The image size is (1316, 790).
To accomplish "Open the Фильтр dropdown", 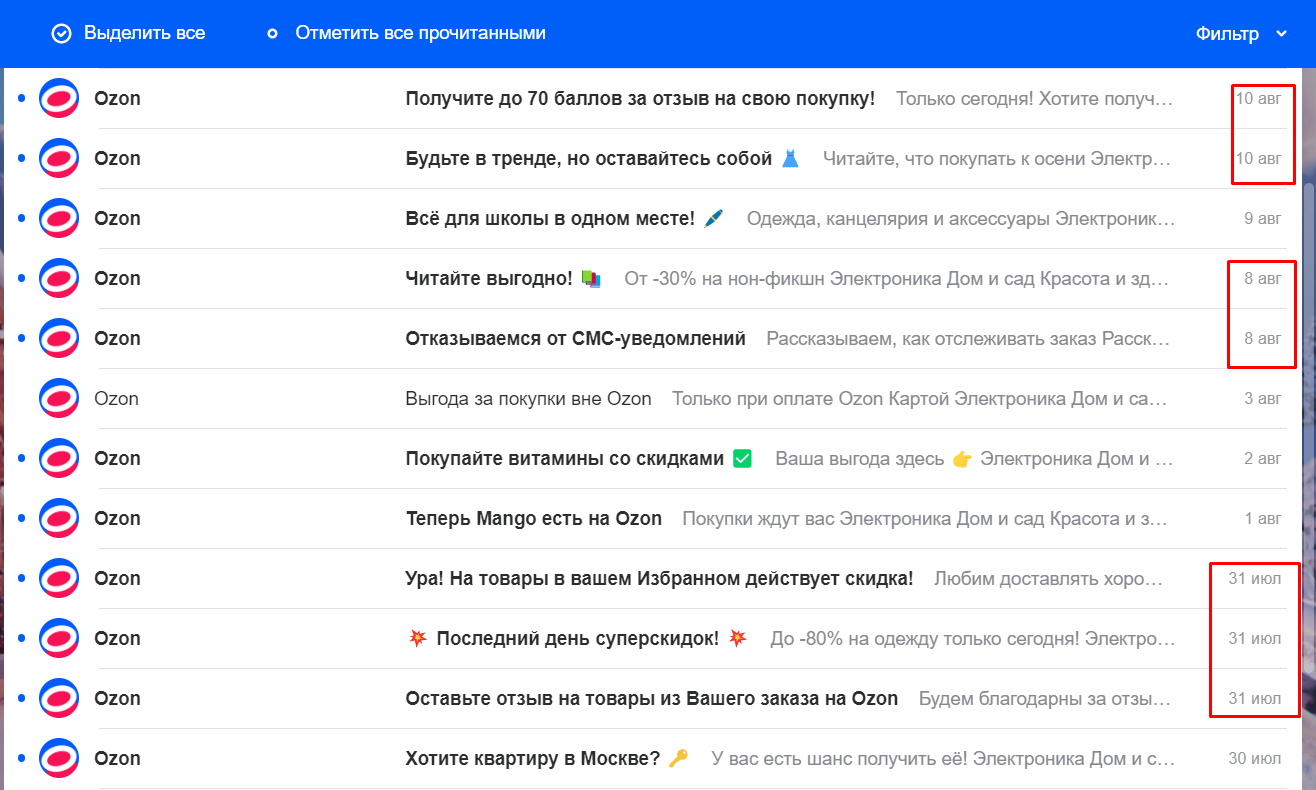I will point(1241,34).
